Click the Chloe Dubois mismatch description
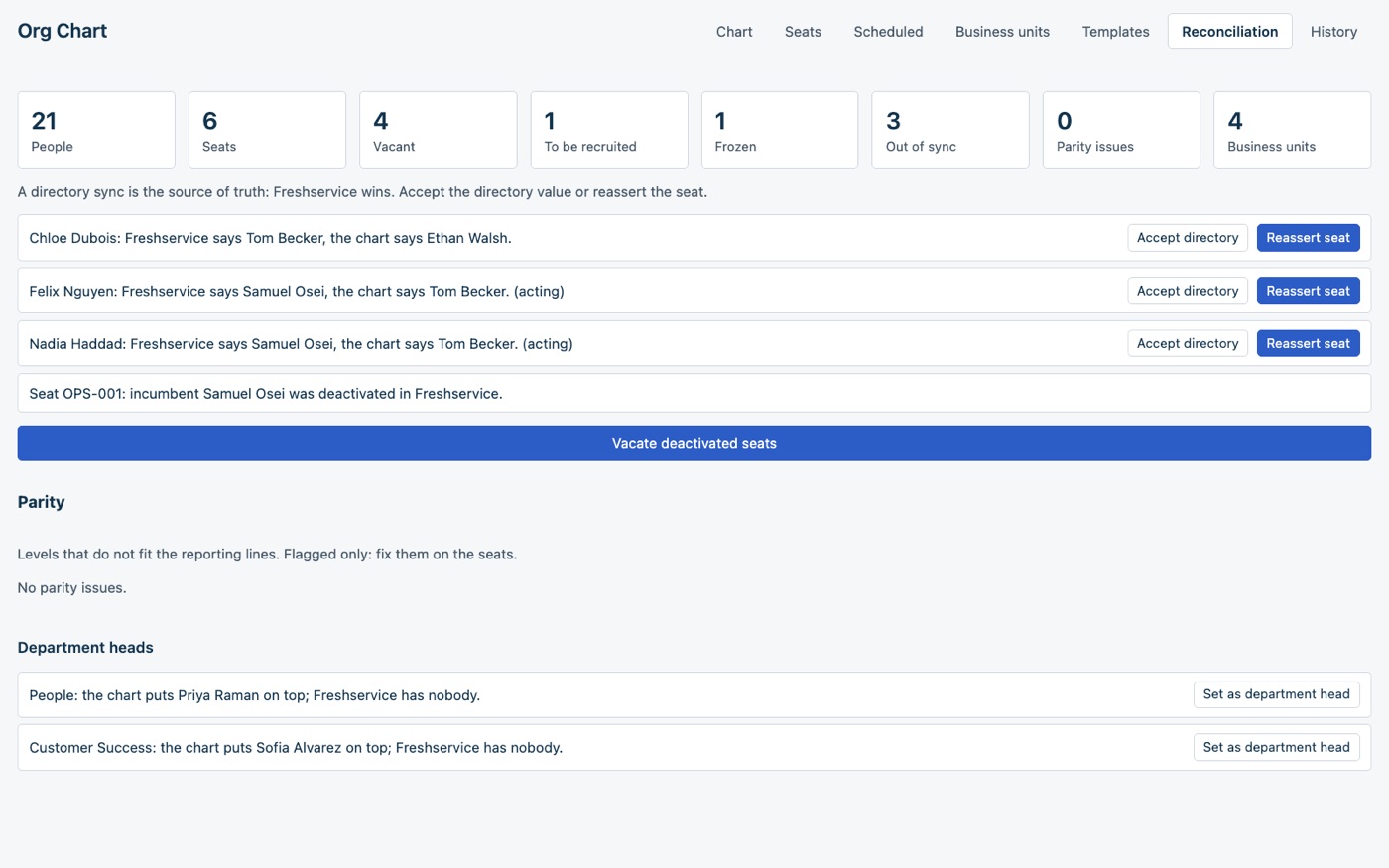The image size is (1389, 868). (x=271, y=238)
